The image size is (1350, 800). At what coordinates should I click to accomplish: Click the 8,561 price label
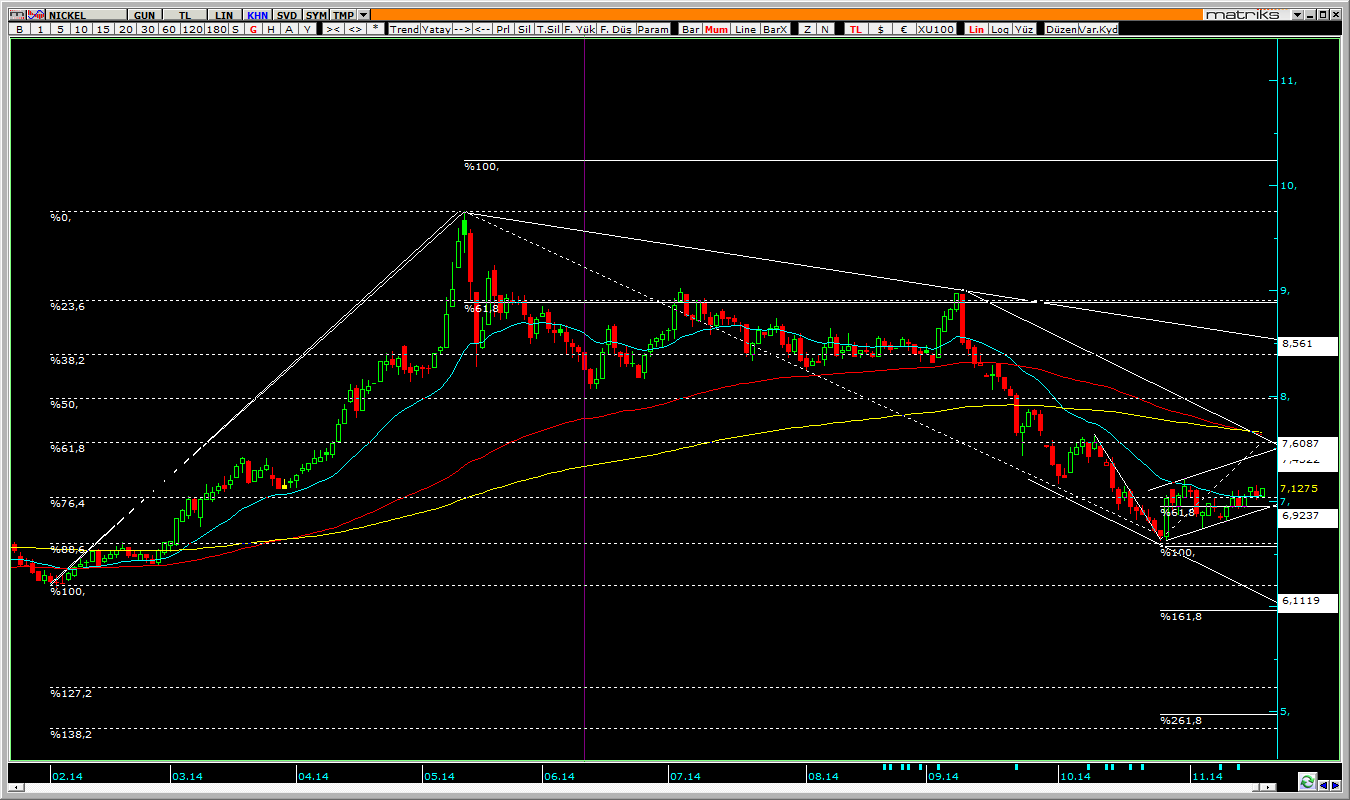[1308, 346]
